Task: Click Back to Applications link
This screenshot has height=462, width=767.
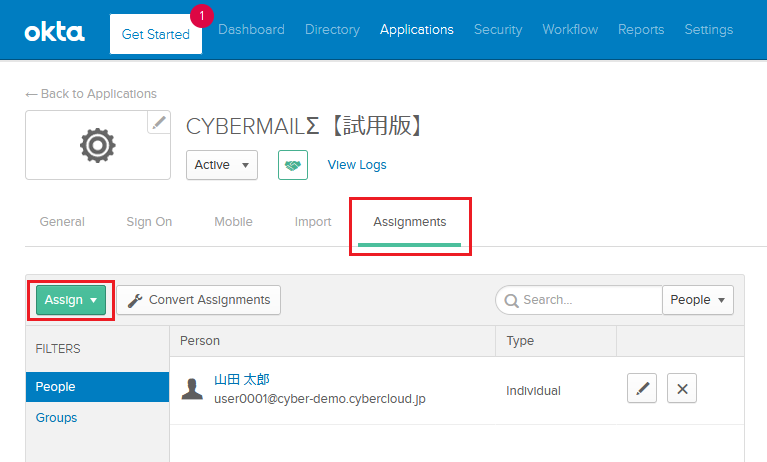Action: [91, 94]
